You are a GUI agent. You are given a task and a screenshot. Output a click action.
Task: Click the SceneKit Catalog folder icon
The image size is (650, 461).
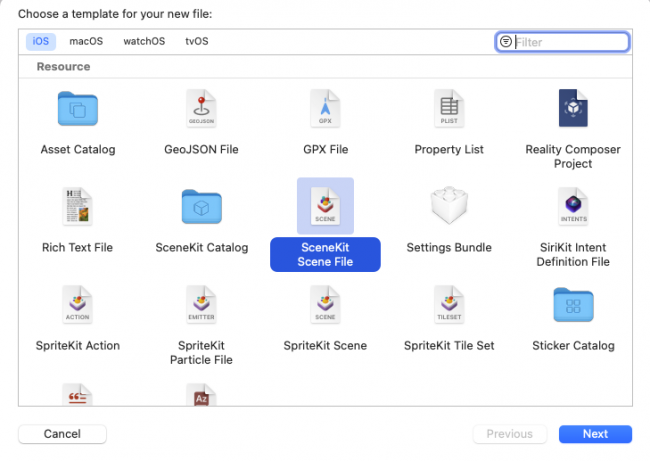click(201, 207)
